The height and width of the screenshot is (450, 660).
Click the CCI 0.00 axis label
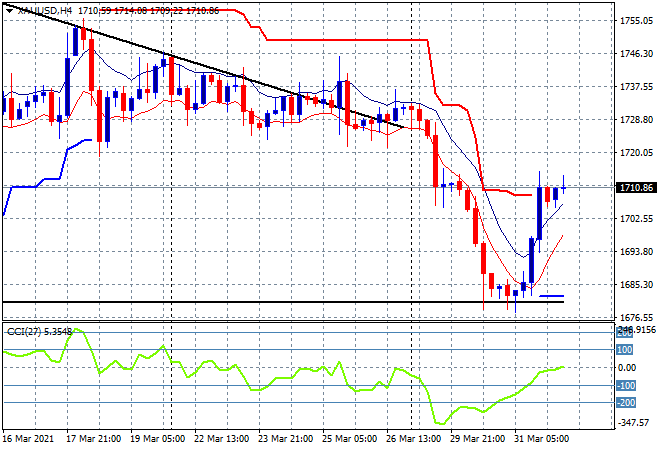point(627,368)
